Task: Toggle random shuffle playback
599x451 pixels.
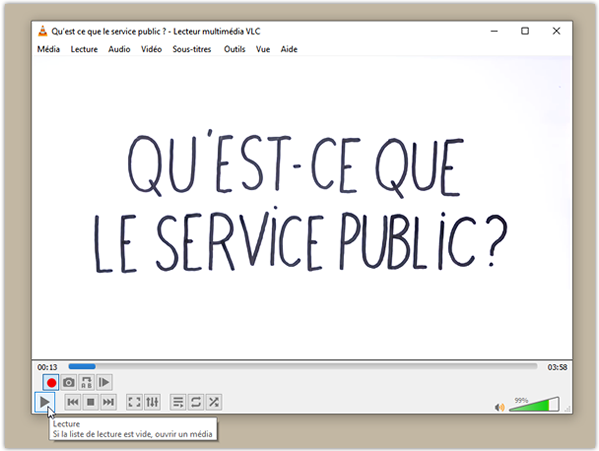Action: pos(214,402)
